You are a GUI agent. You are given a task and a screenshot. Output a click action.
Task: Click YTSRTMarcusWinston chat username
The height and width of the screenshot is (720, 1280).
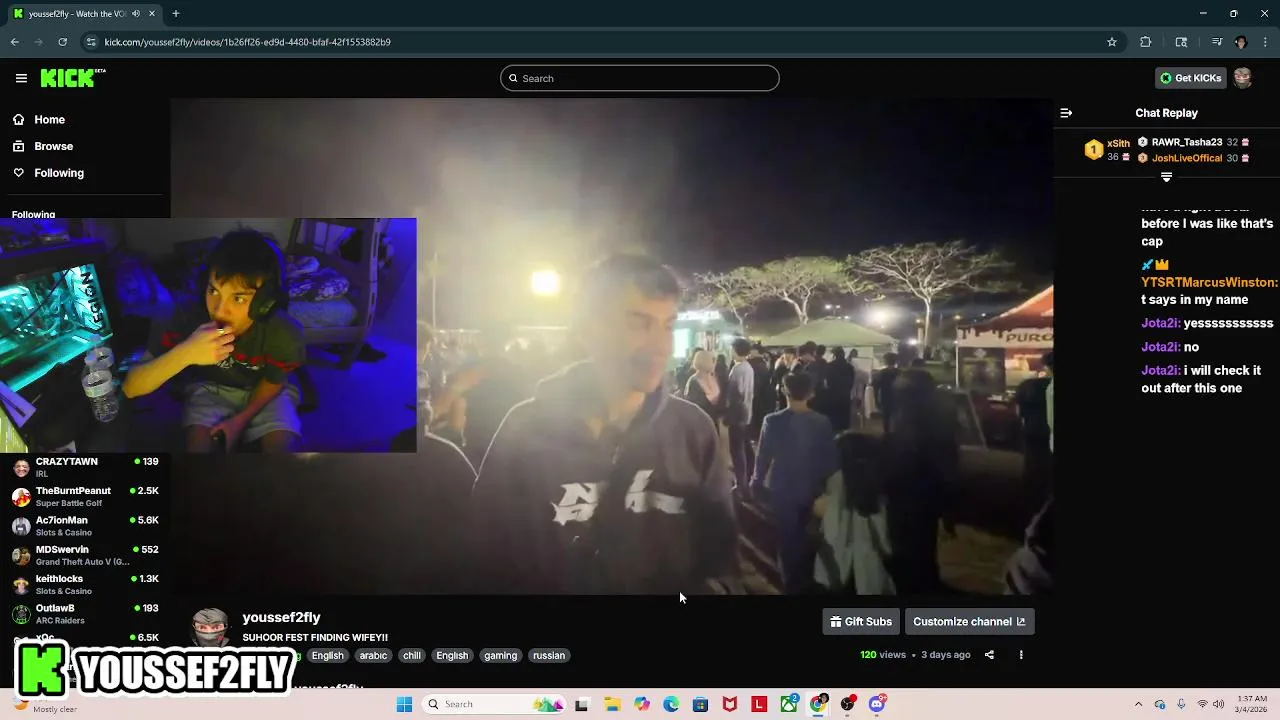(x=1209, y=283)
